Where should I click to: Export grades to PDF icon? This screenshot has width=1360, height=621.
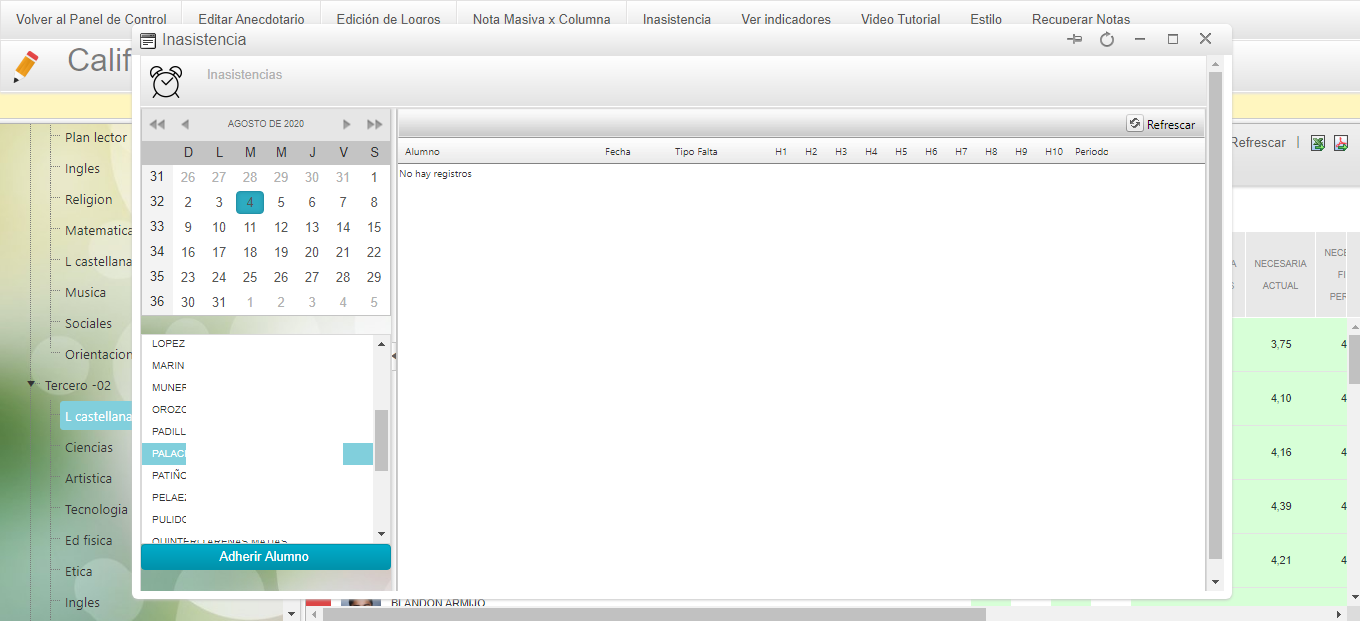[x=1341, y=143]
